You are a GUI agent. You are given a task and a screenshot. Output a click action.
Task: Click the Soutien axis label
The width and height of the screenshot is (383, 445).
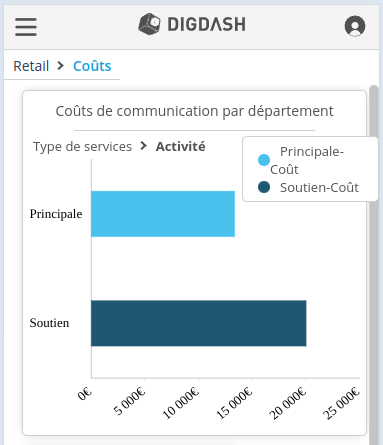(x=49, y=323)
